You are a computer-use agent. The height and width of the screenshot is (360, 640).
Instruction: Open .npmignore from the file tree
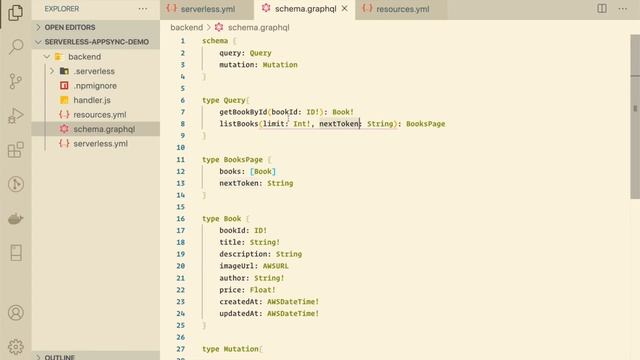[96, 86]
